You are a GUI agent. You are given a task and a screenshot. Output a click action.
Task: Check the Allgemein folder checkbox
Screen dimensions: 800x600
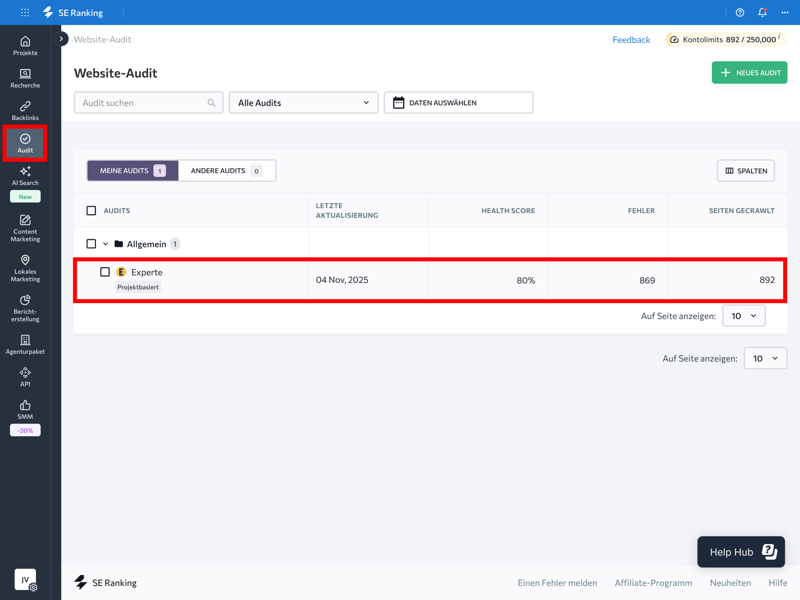click(x=91, y=244)
